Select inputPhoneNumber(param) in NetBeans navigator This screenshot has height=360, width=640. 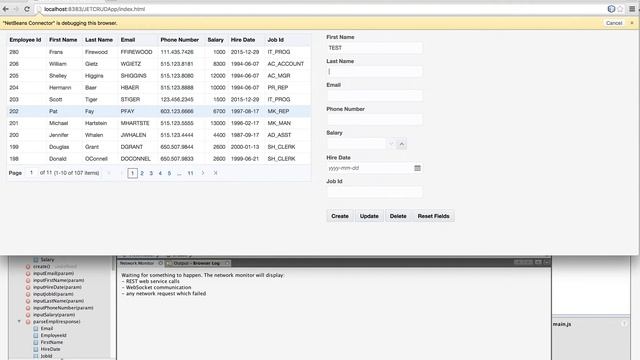[62, 308]
